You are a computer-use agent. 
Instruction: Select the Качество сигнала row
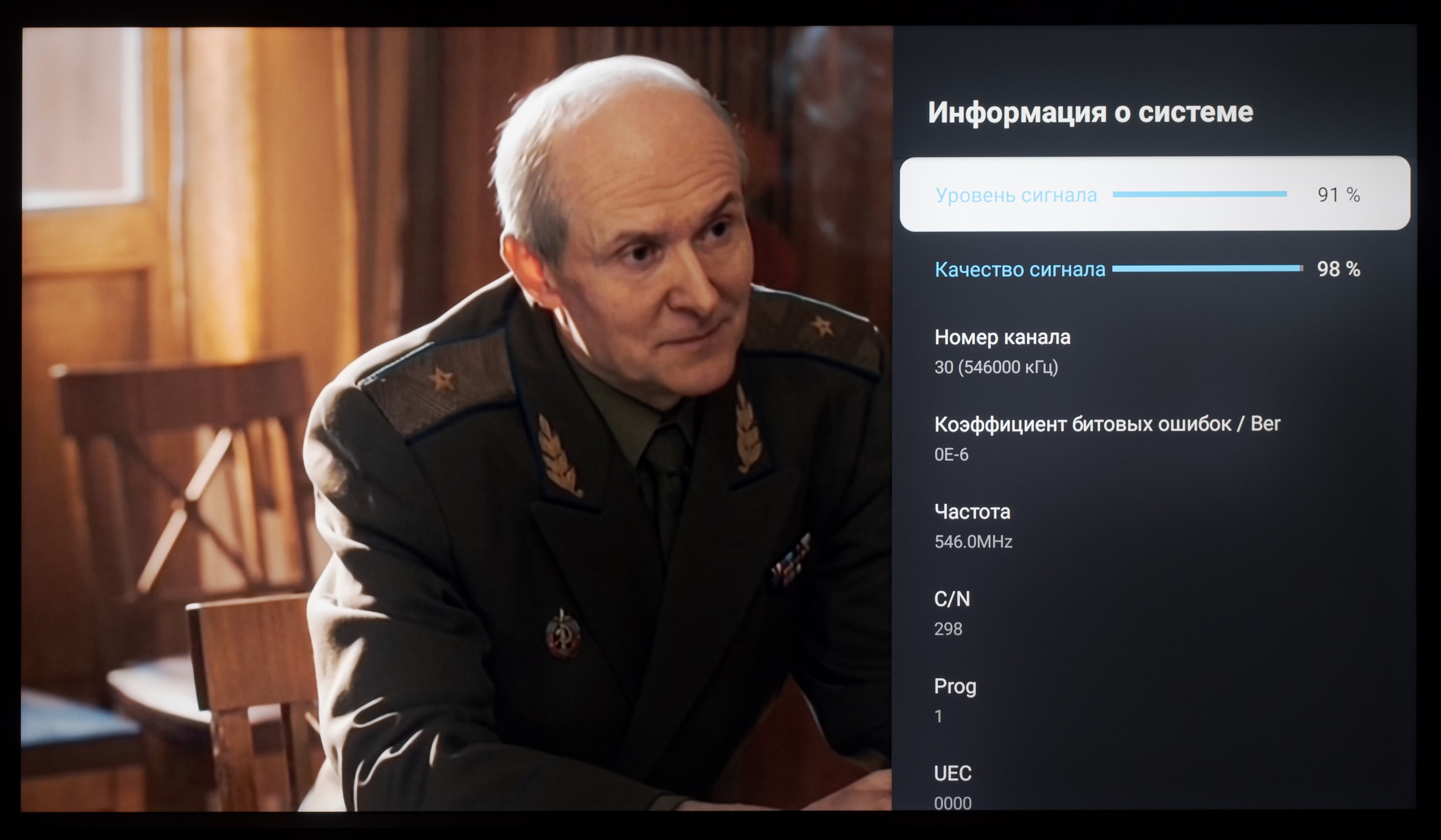click(1155, 268)
